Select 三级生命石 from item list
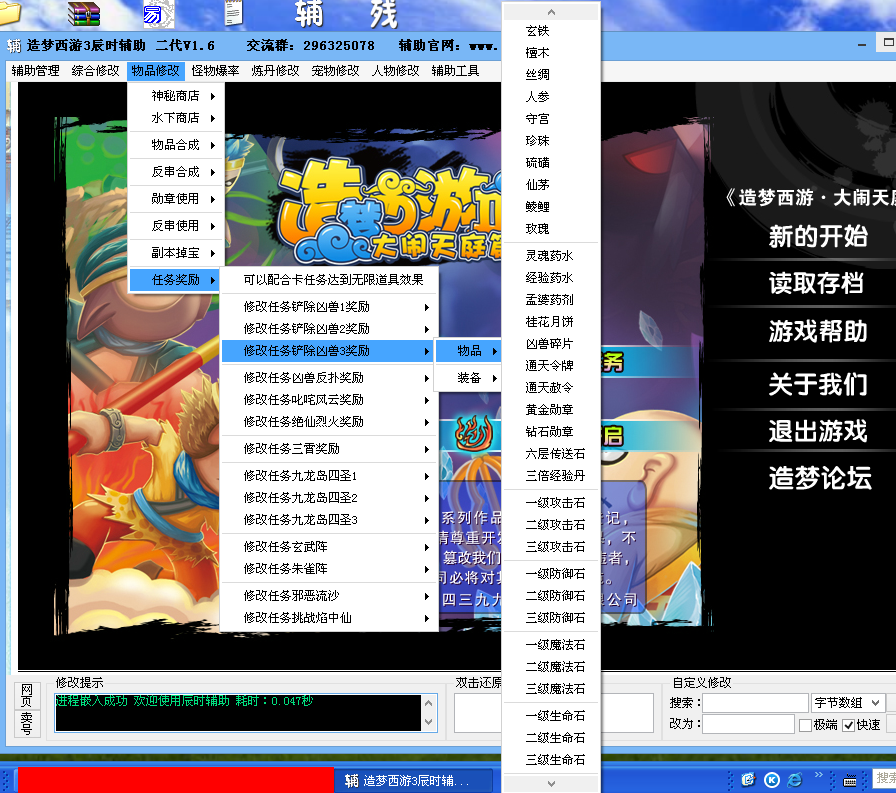 pyautogui.click(x=551, y=760)
